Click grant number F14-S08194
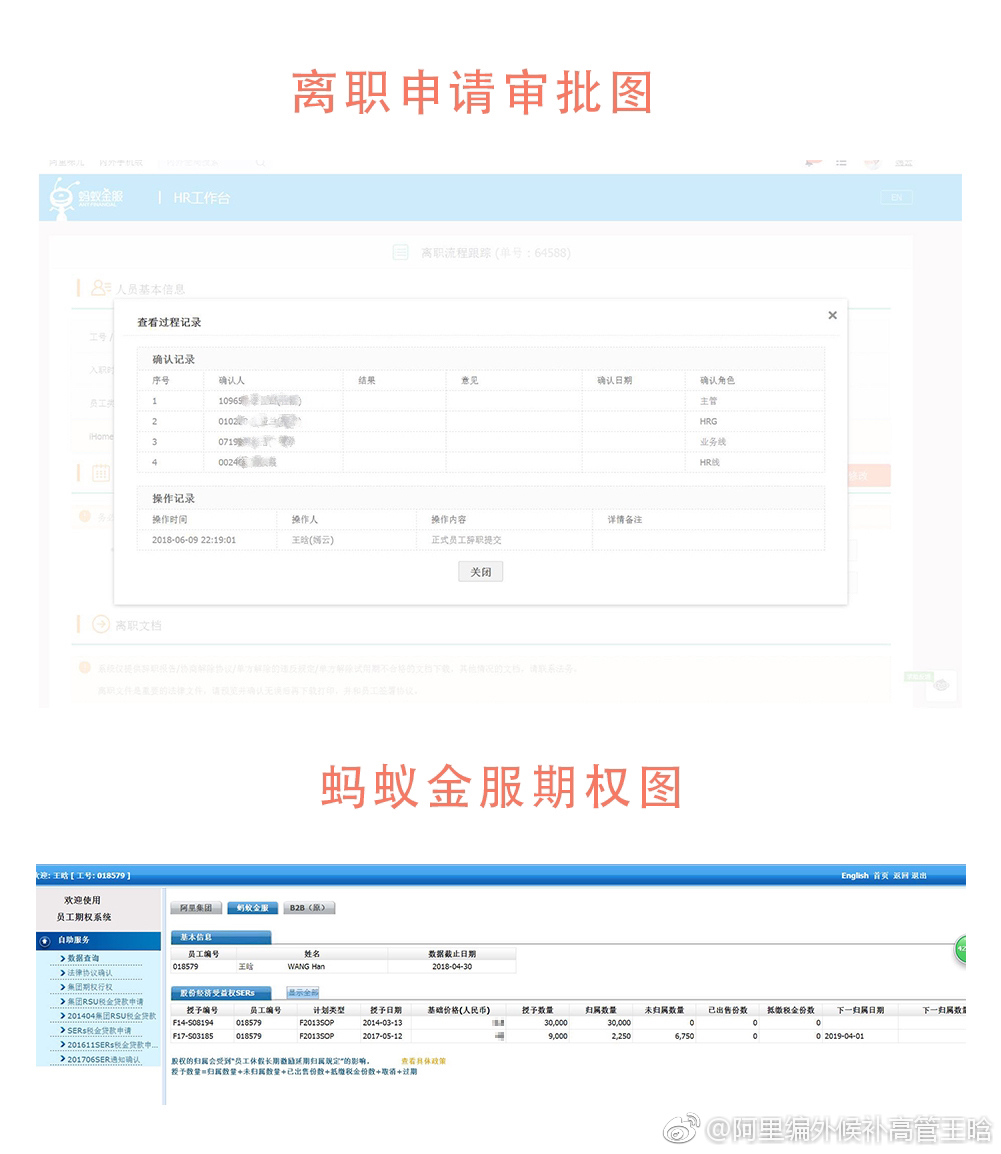 tap(193, 1023)
